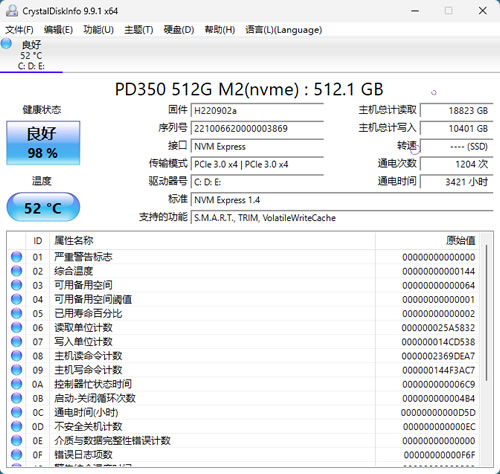
Task: Open the 语言(L)(Language) menu
Action: 284,30
